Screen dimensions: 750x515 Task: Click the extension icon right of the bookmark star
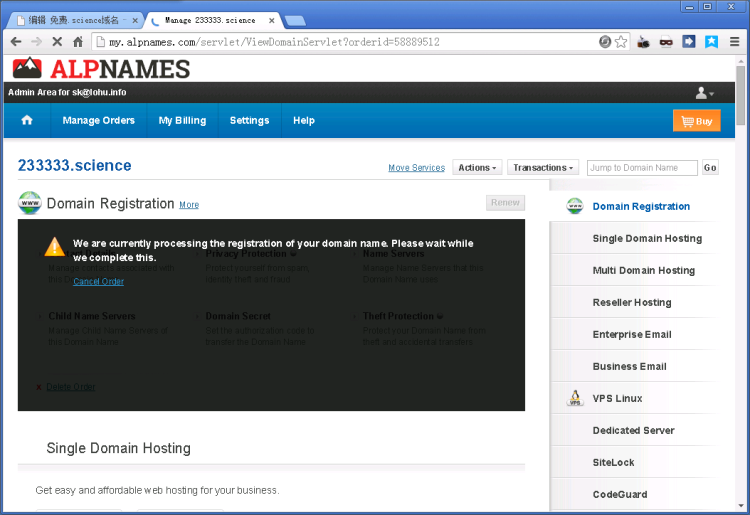tap(643, 42)
